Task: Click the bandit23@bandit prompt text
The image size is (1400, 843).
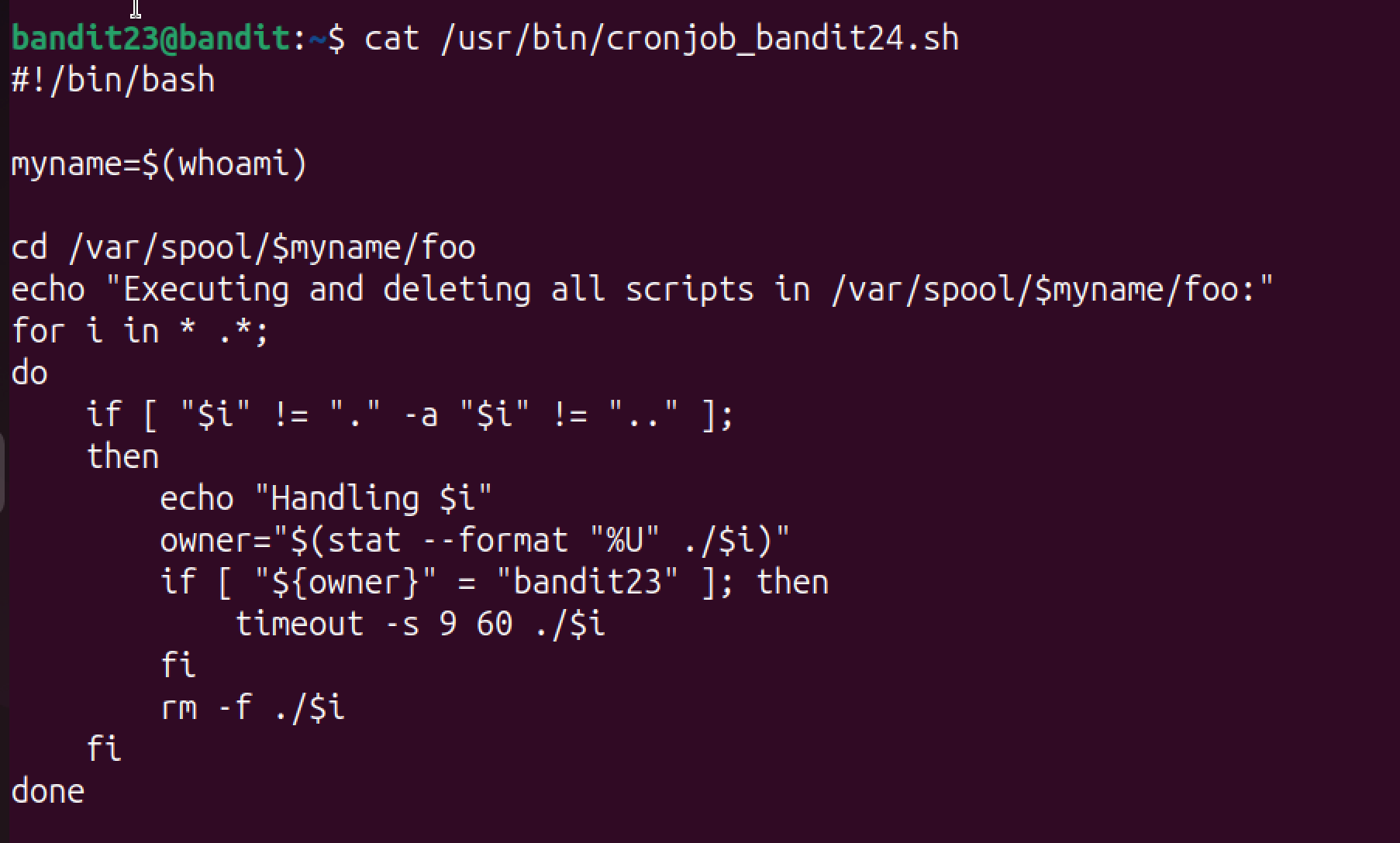Action: point(152,38)
